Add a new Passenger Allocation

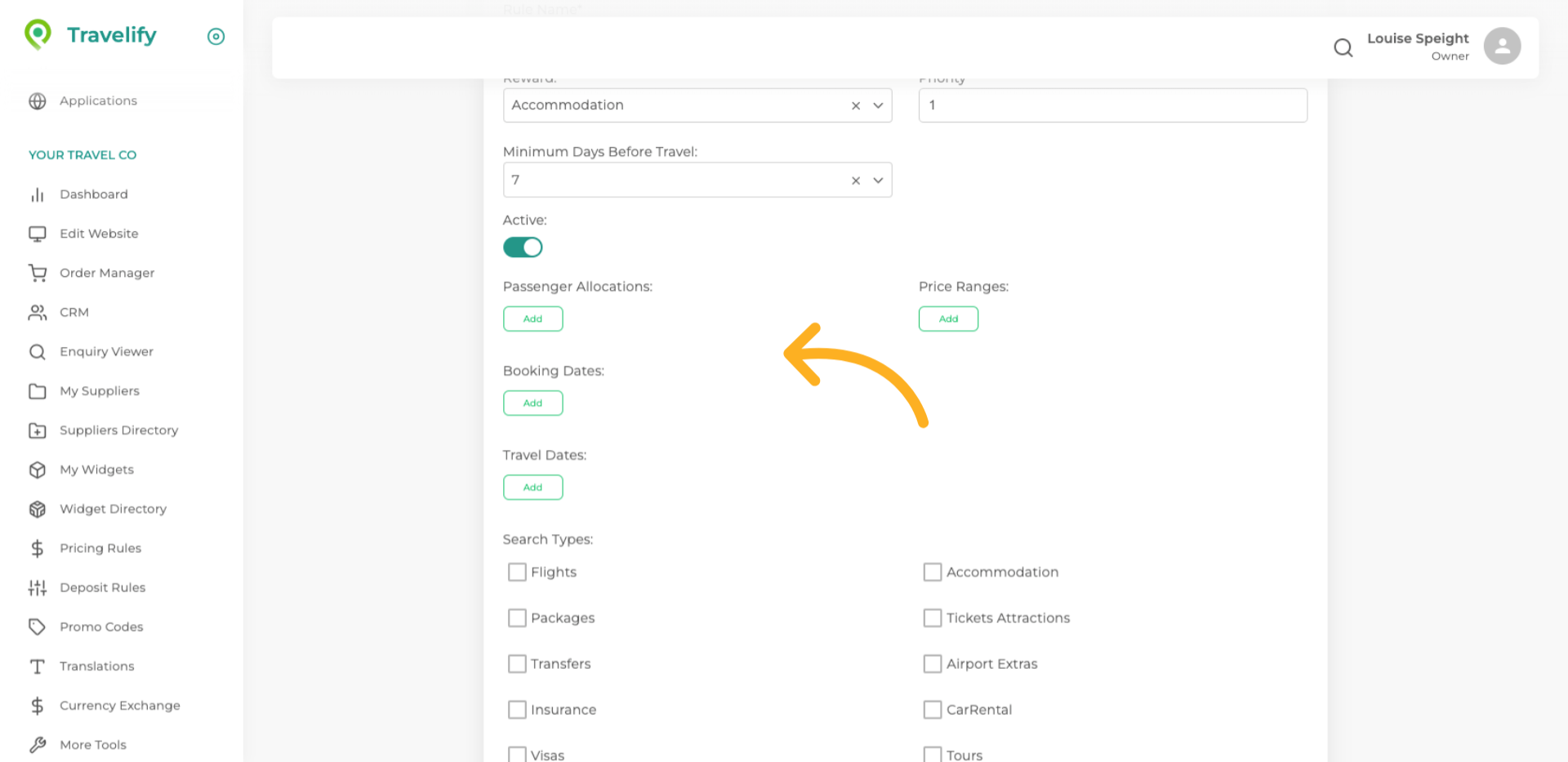(532, 319)
